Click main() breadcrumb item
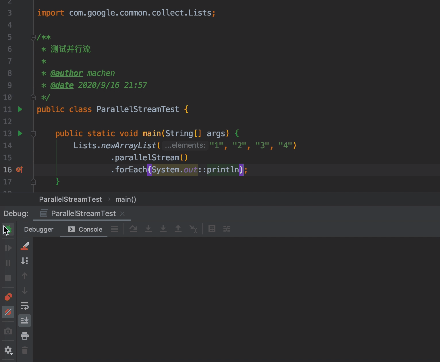The width and height of the screenshot is (440, 362). pos(126,199)
